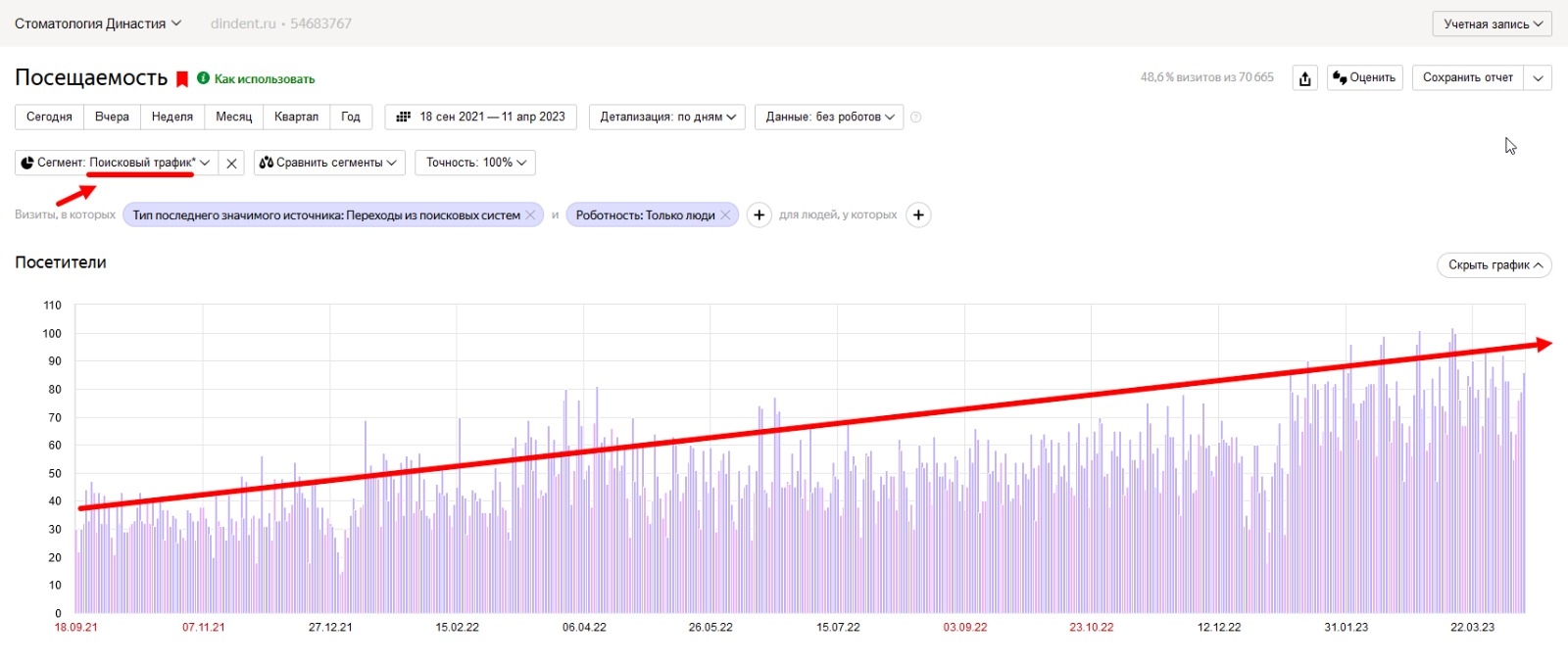Open the date range 18 сен 2021 — 11 апр 2023
The width and height of the screenshot is (1568, 664).
(x=481, y=117)
